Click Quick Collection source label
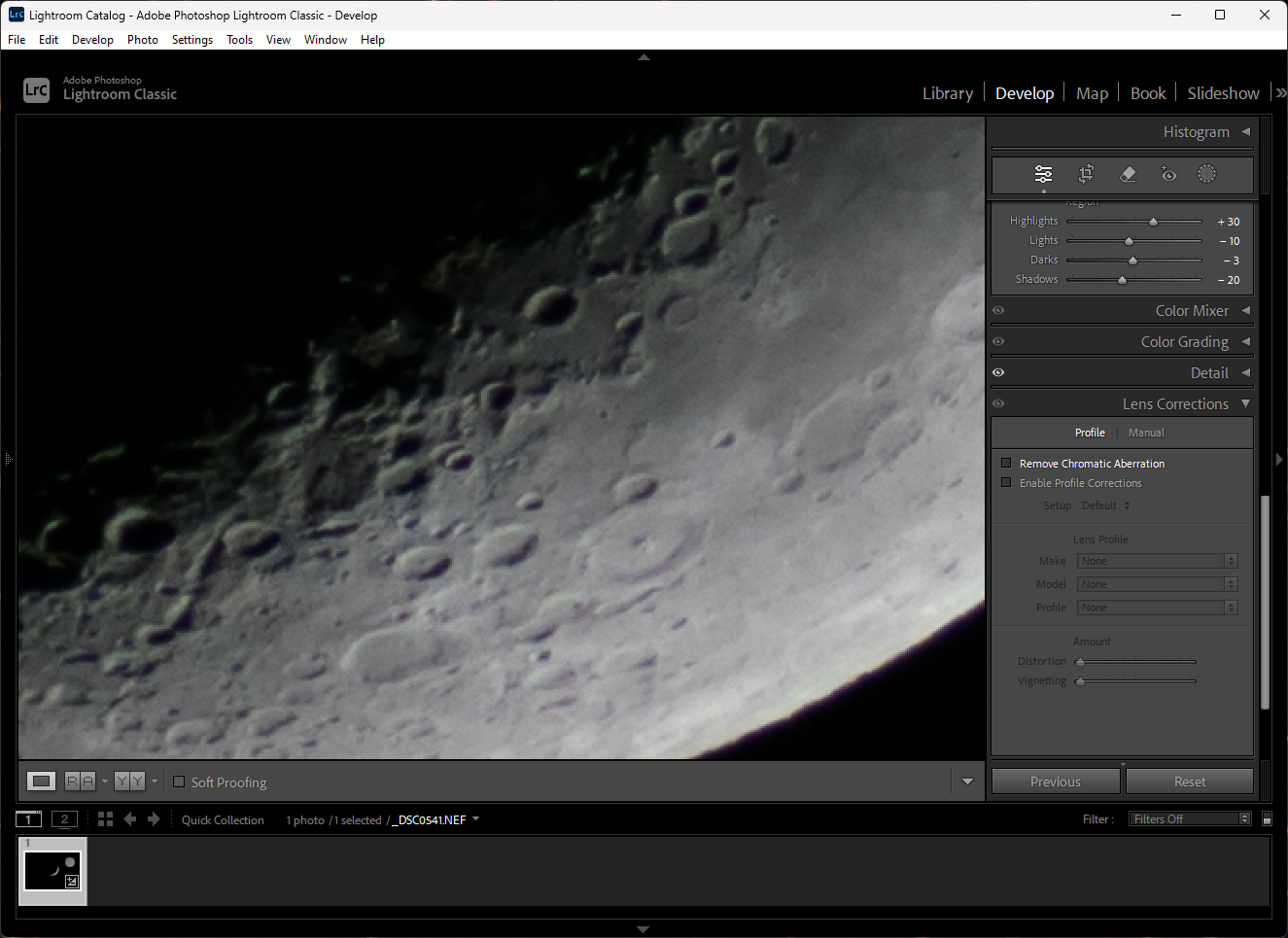 point(223,820)
